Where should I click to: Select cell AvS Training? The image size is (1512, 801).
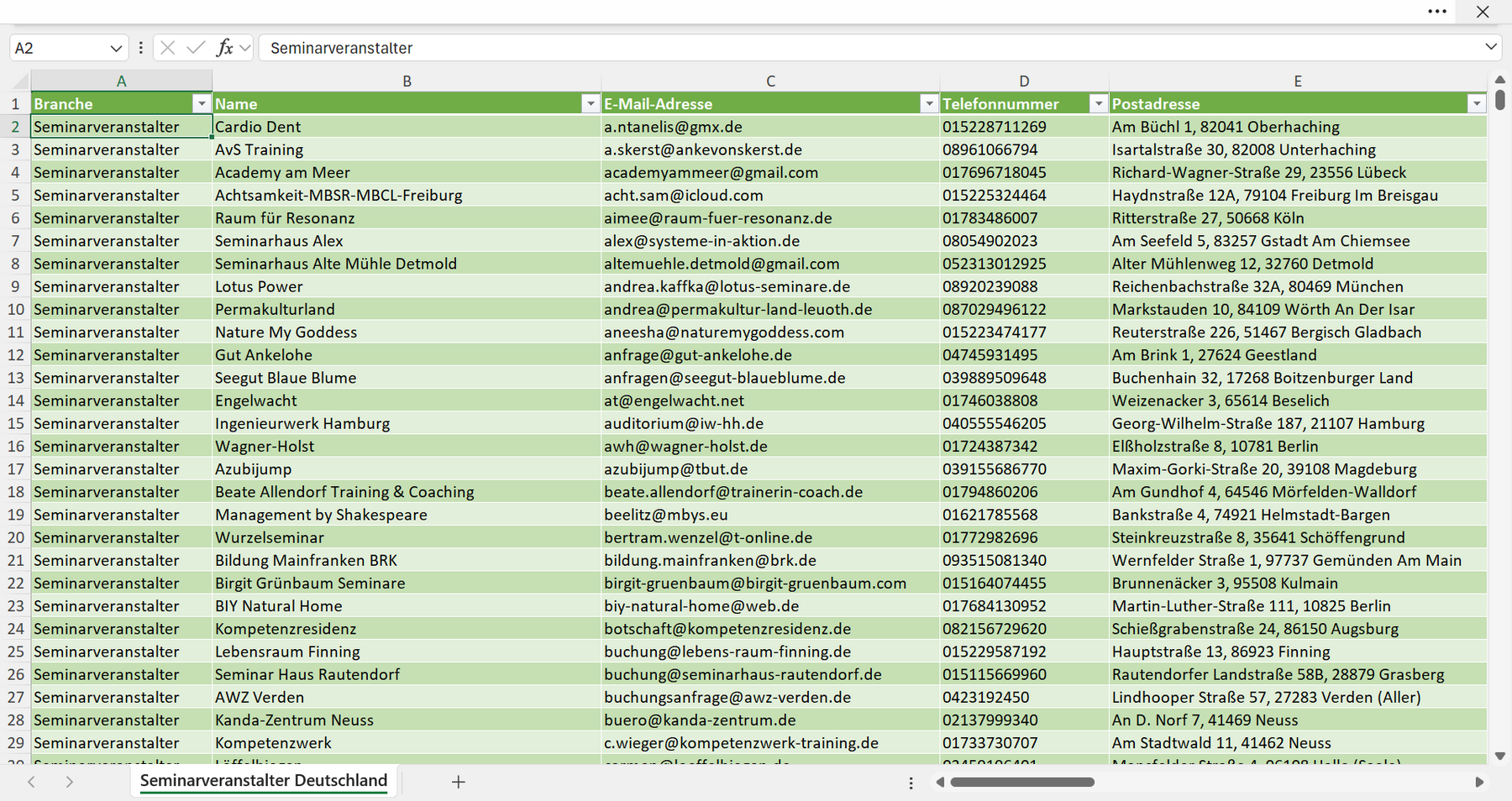pyautogui.click(x=407, y=149)
